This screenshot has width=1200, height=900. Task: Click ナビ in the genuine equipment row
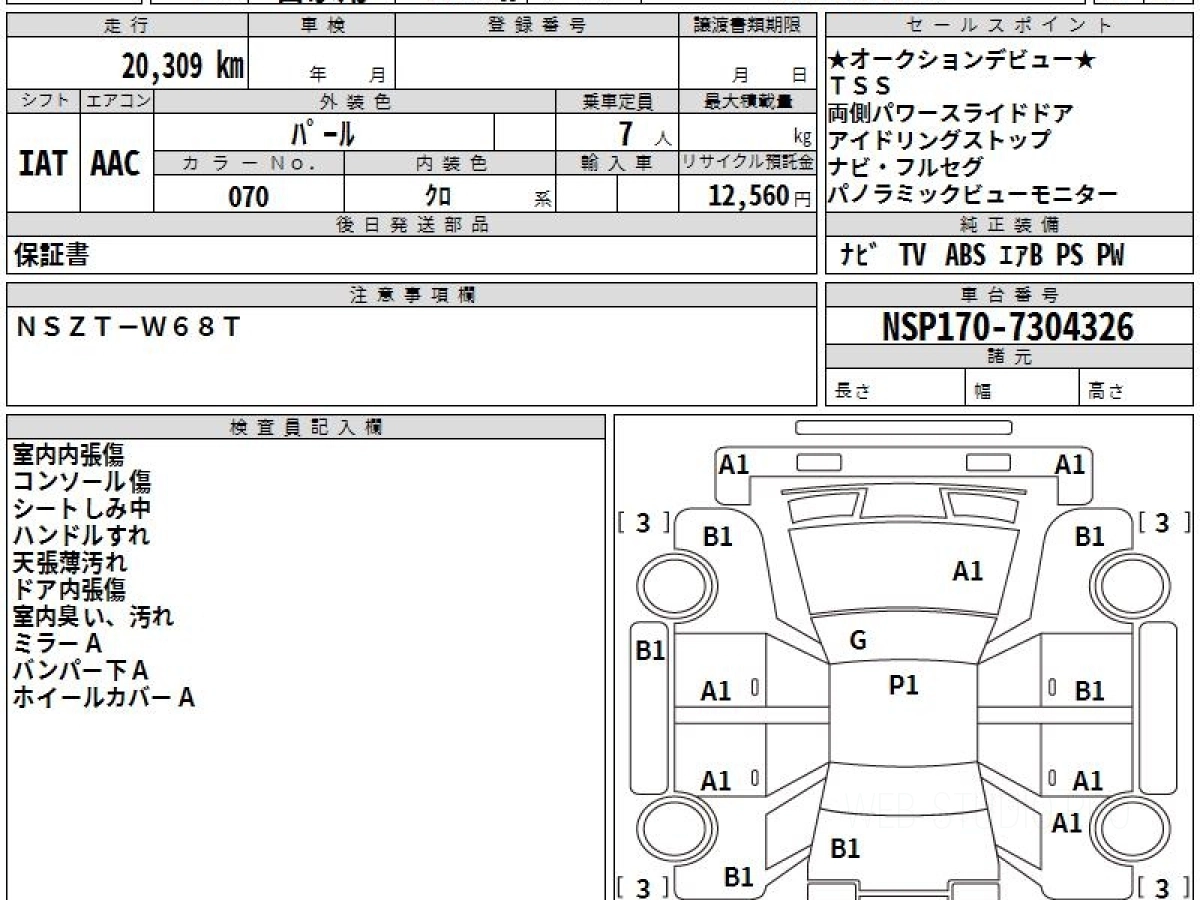(x=860, y=256)
